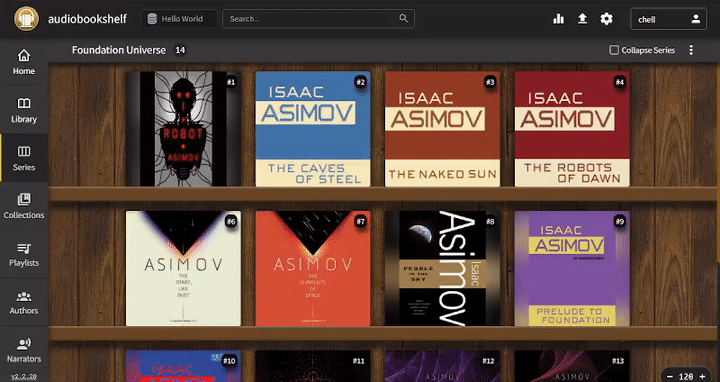Toggle the Collapse Series checkbox
Image resolution: width=720 pixels, height=382 pixels.
coord(614,50)
